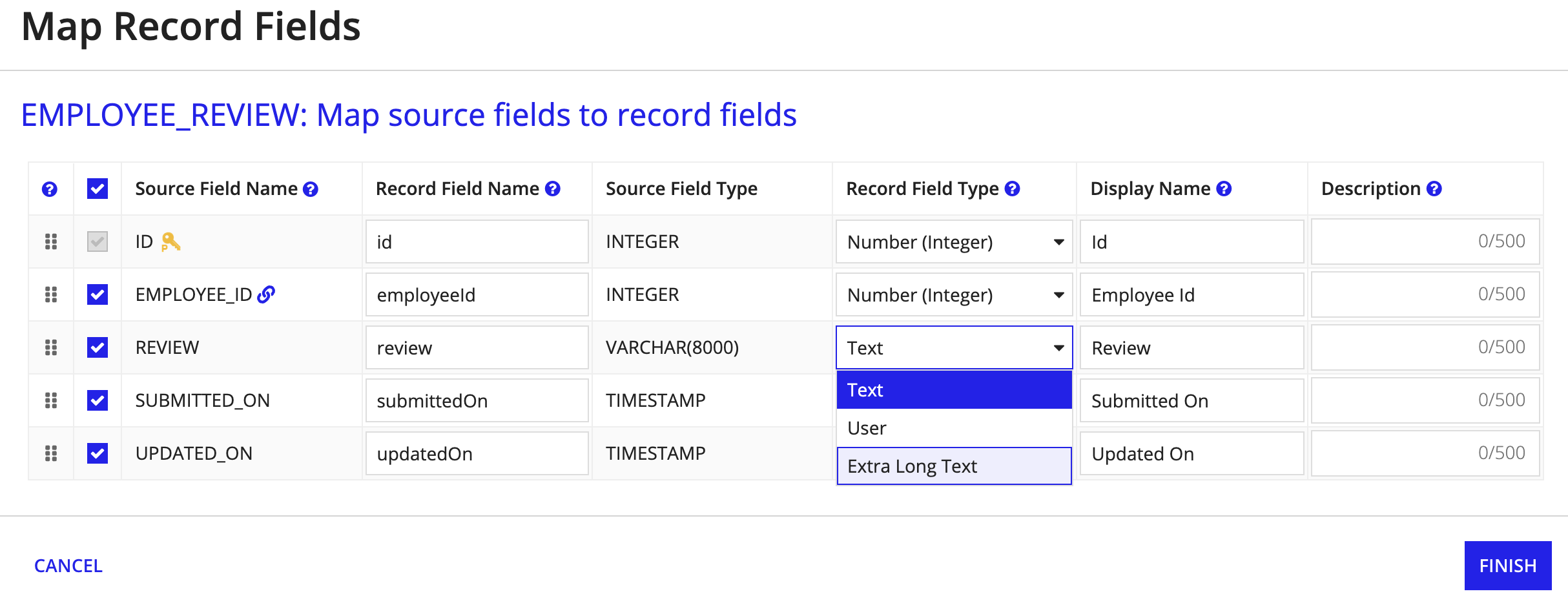
Task: Click the help icon in first header column
Action: [x=50, y=189]
